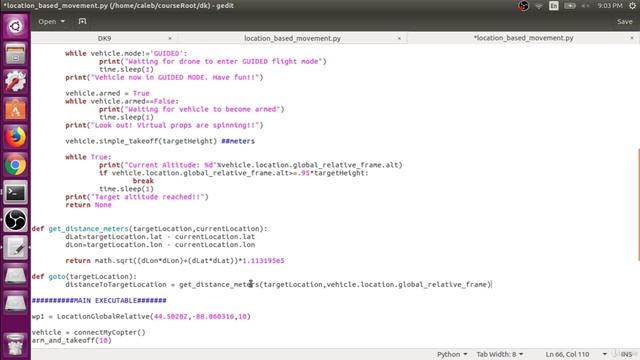Click the OBS tray indicator icon
The width and height of the screenshot is (640, 360).
point(524,6)
